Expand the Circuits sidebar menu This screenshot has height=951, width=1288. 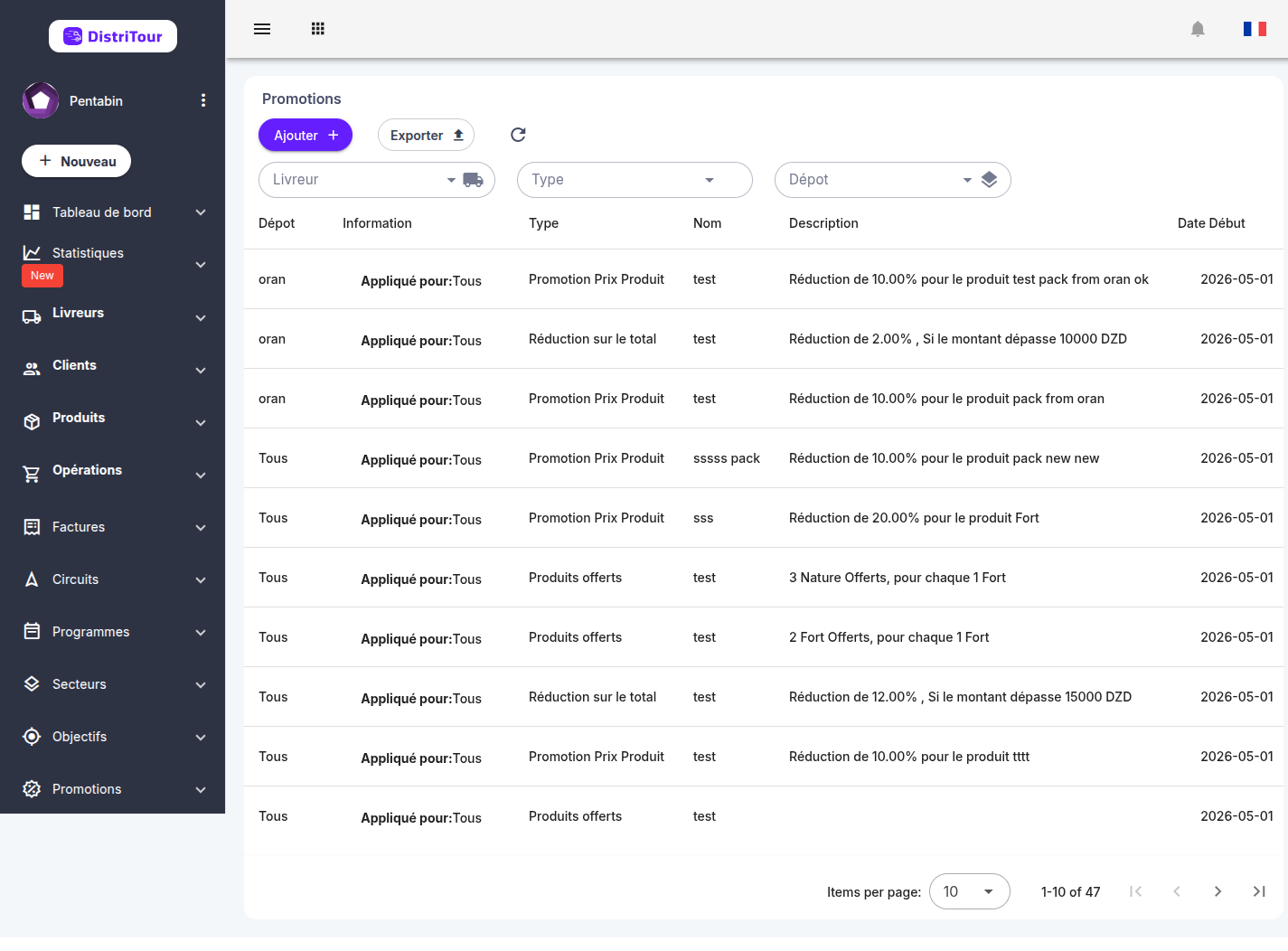point(112,579)
